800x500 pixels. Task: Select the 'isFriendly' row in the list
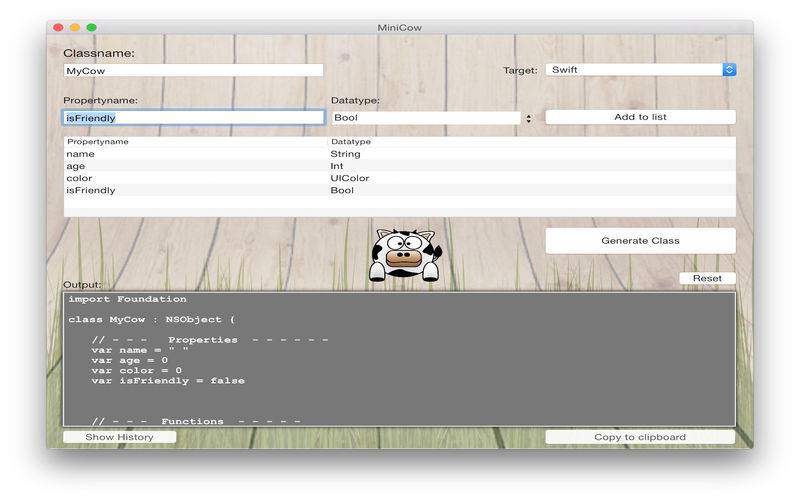(x=399, y=190)
